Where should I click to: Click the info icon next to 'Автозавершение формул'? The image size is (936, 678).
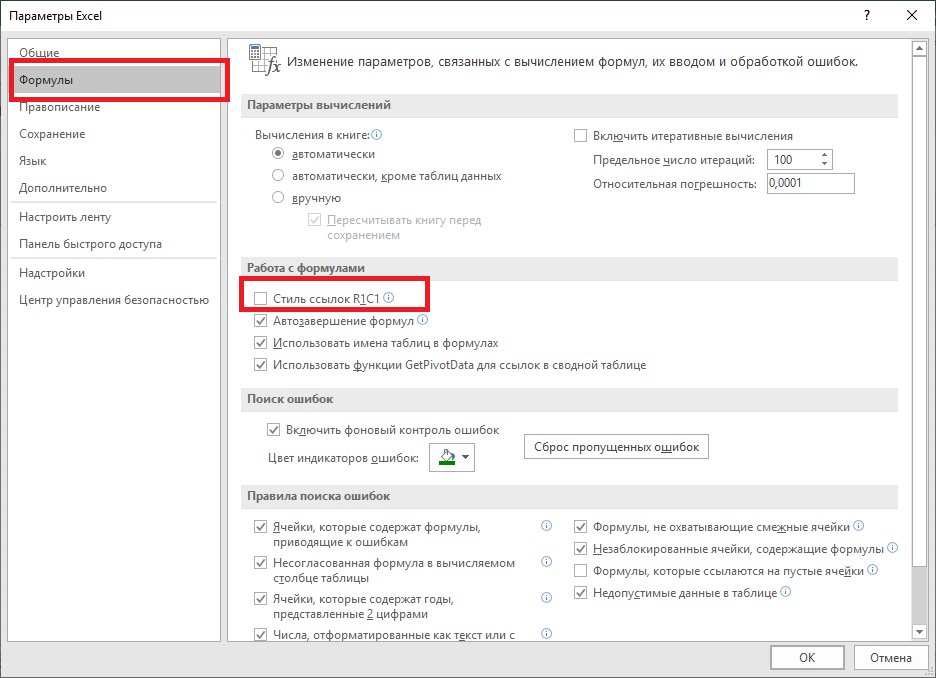(x=422, y=320)
